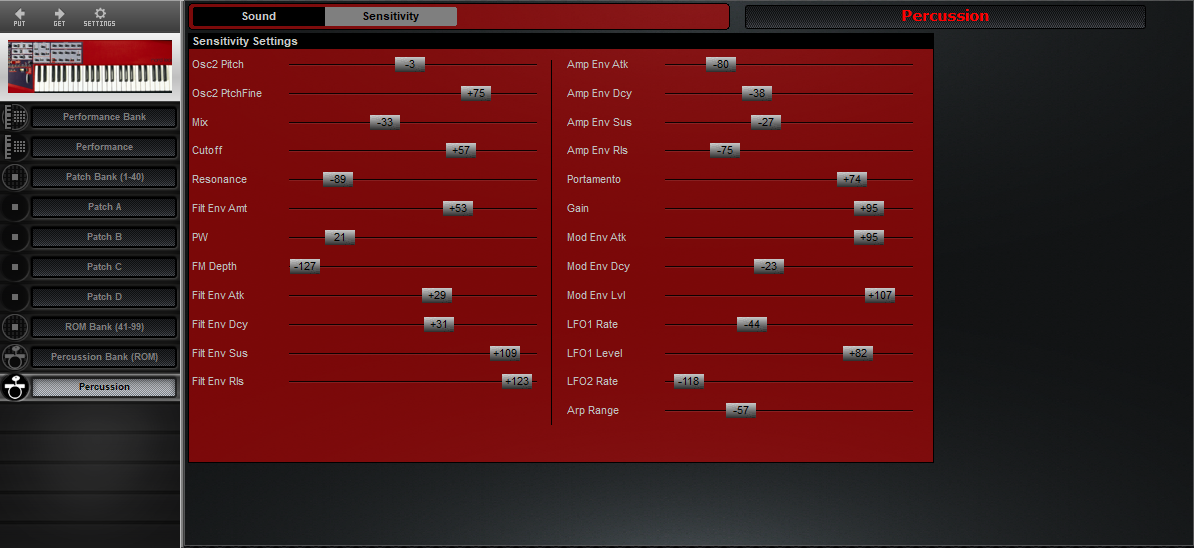Image resolution: width=1194 pixels, height=548 pixels.
Task: Click the ROM Bank (41-99) round icon
Action: coord(15,327)
